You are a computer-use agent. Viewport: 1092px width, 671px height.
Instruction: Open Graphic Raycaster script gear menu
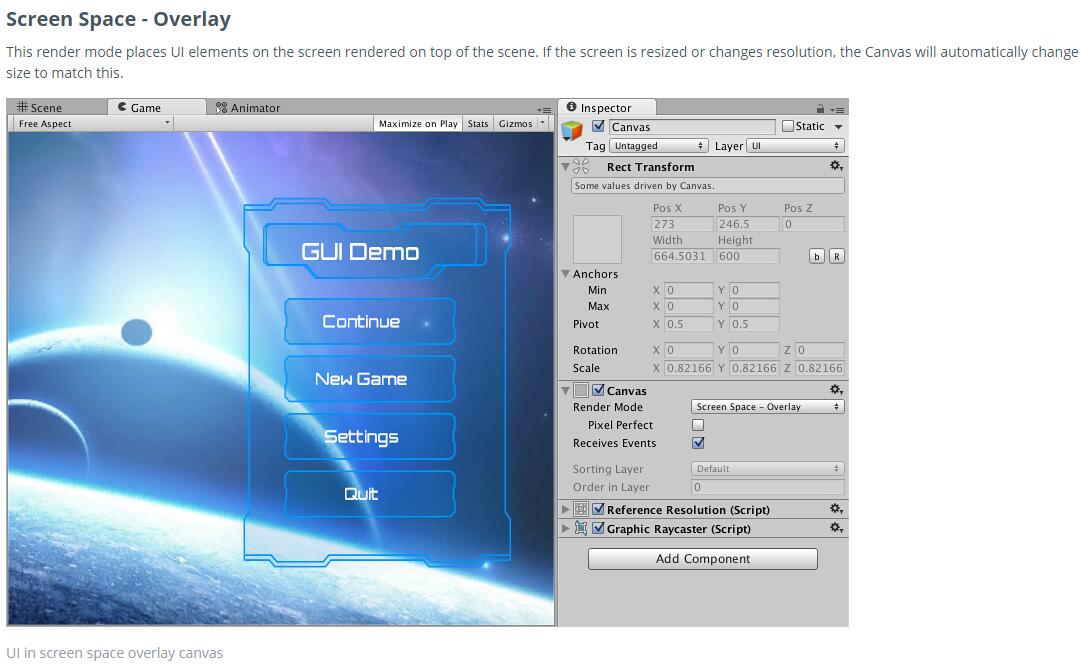point(836,528)
